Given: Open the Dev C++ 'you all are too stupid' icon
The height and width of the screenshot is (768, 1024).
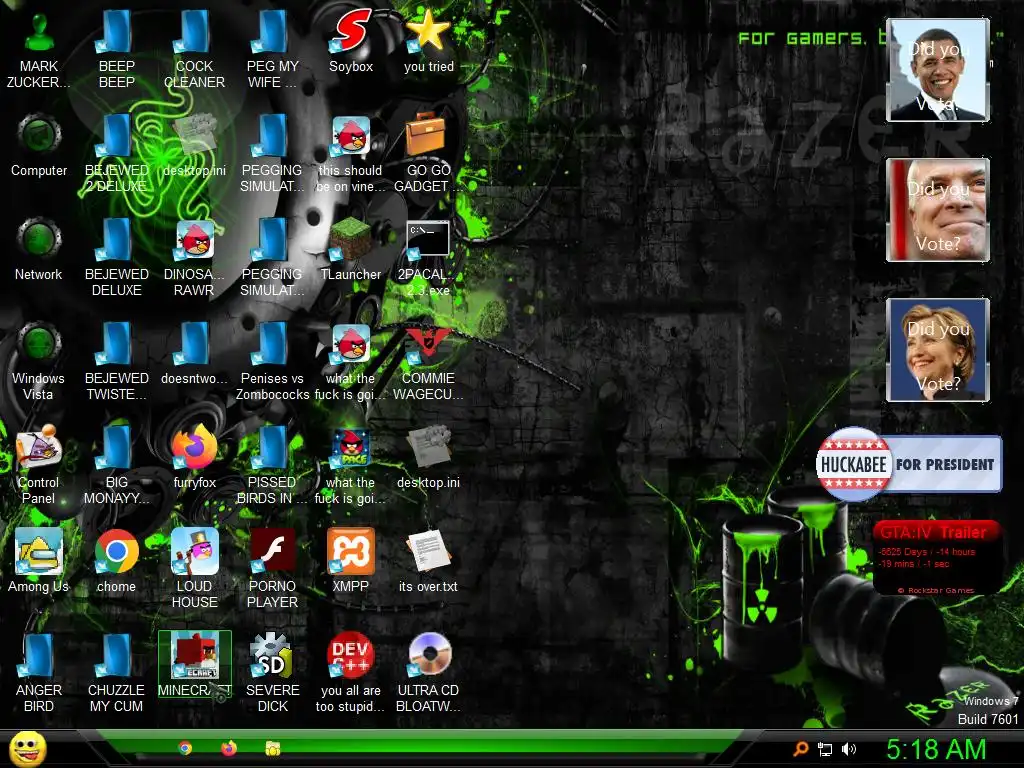Looking at the screenshot, I should [x=351, y=673].
